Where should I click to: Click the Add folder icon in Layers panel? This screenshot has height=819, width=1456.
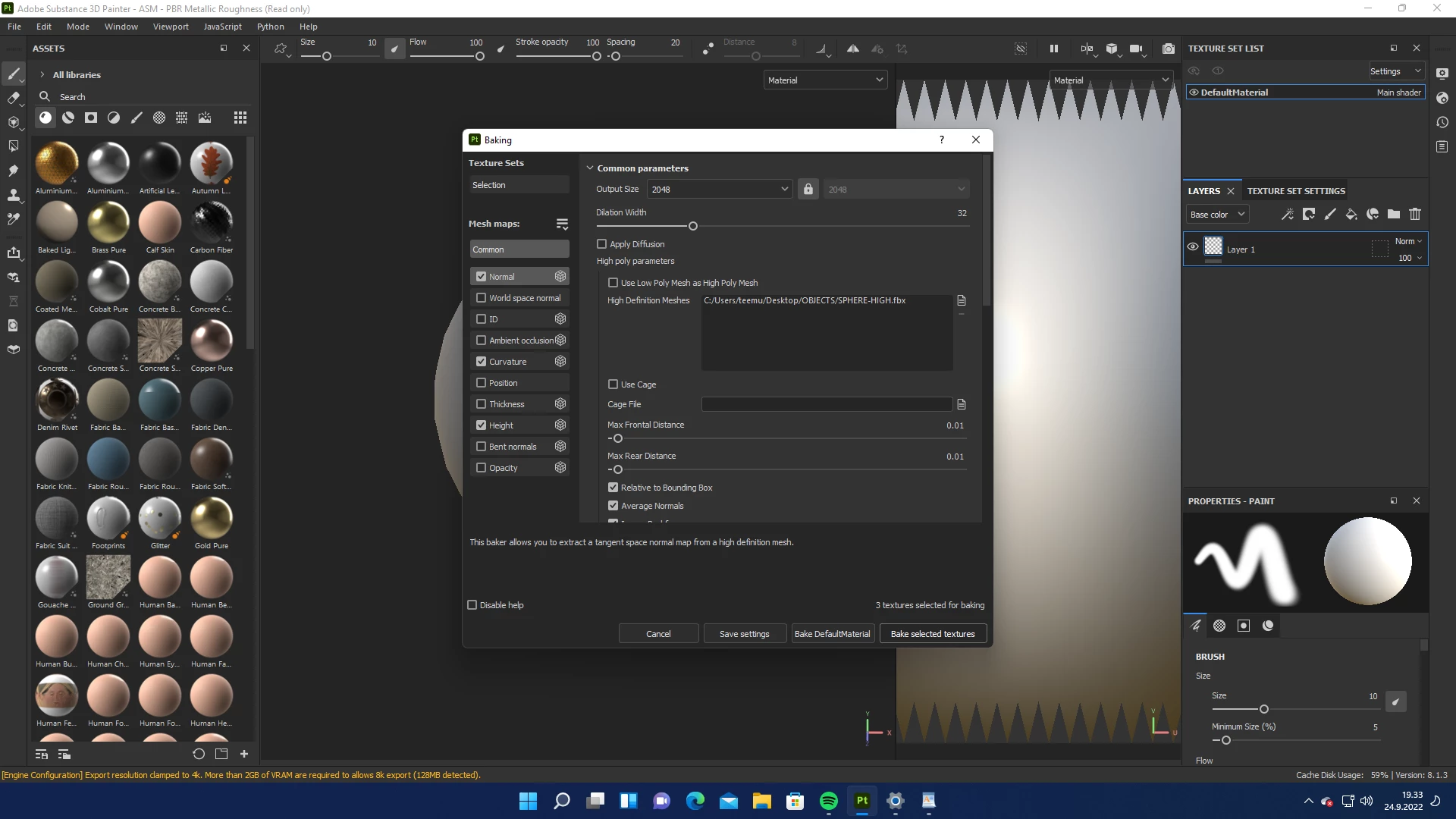(1393, 215)
